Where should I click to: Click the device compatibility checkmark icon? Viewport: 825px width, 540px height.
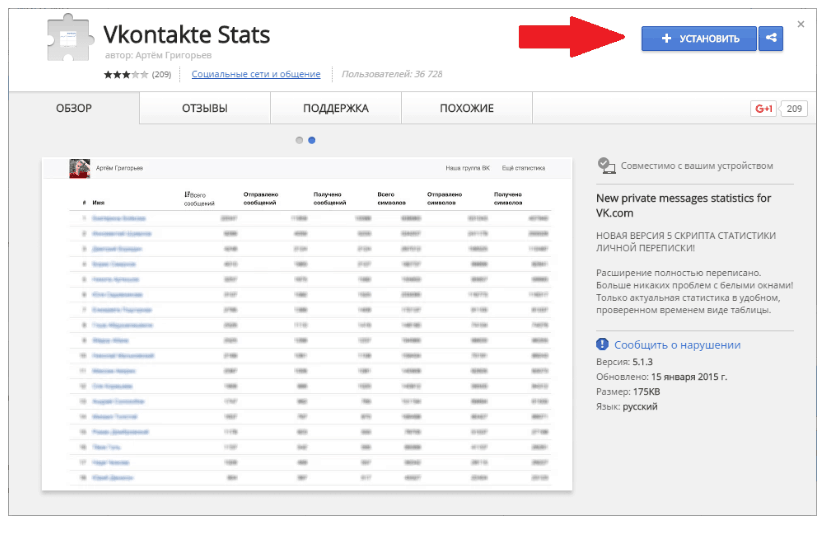pyautogui.click(x=604, y=165)
